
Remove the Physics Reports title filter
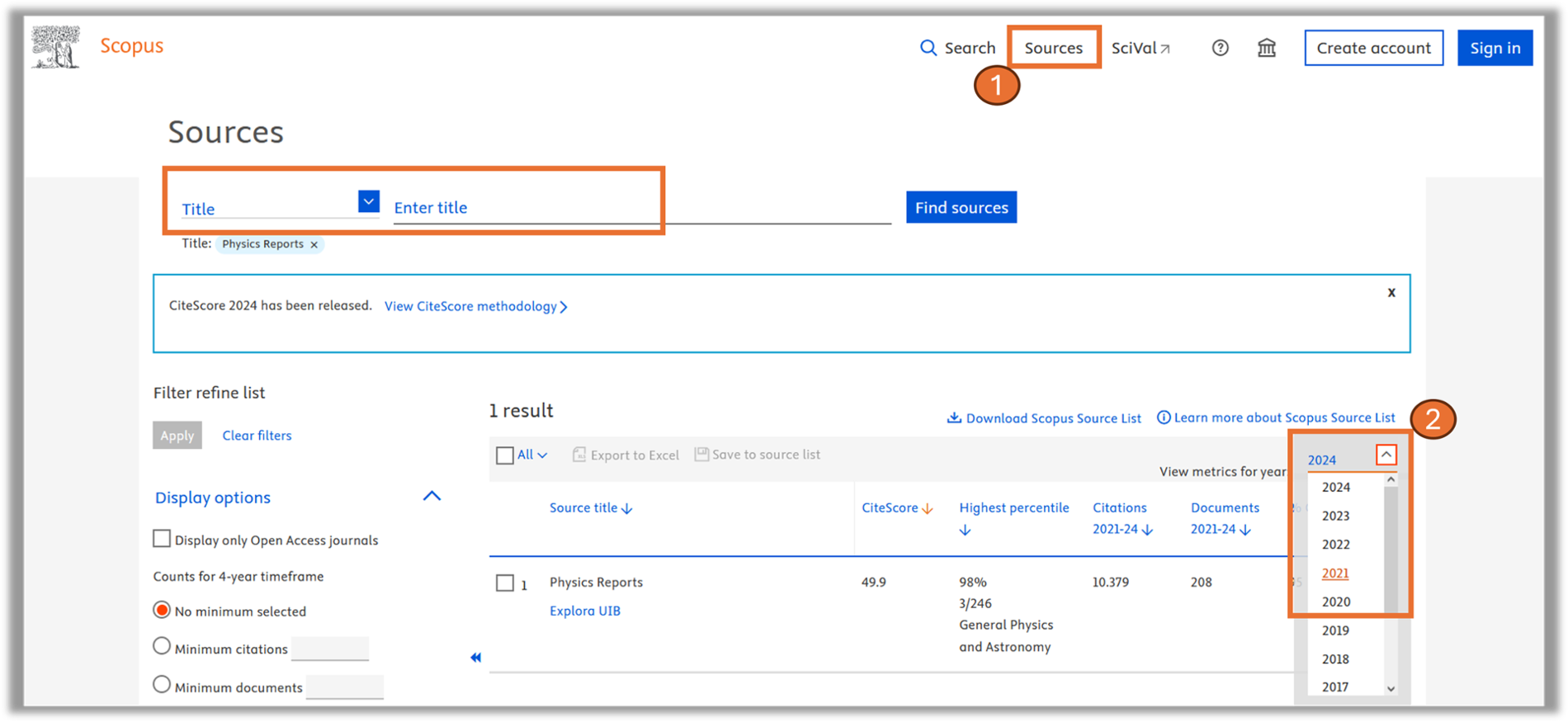coord(314,245)
